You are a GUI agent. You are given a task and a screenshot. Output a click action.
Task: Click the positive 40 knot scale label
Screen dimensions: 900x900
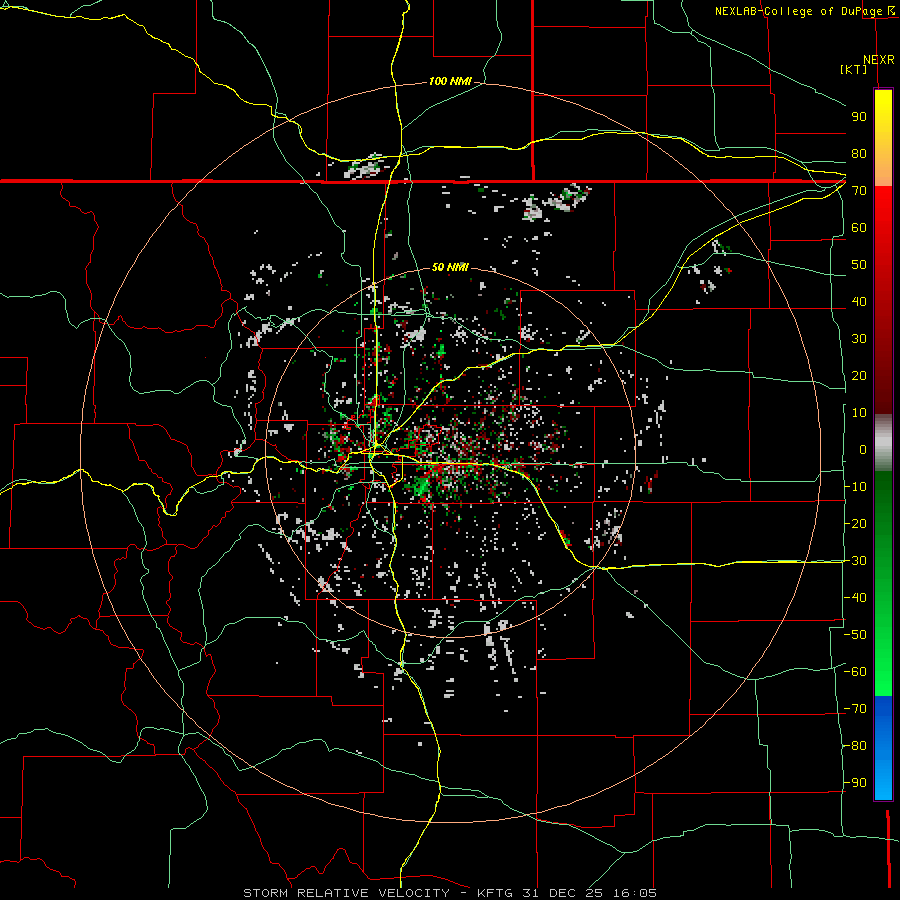click(x=859, y=301)
